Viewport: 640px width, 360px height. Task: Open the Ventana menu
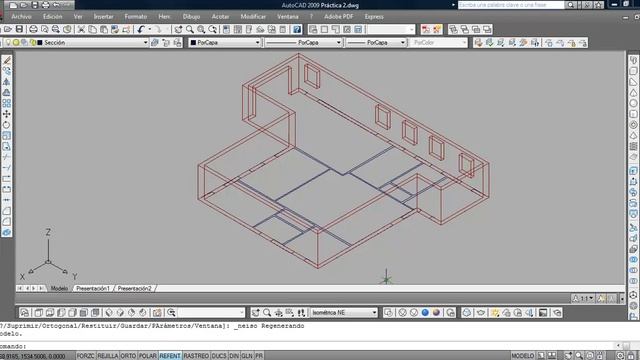[288, 17]
